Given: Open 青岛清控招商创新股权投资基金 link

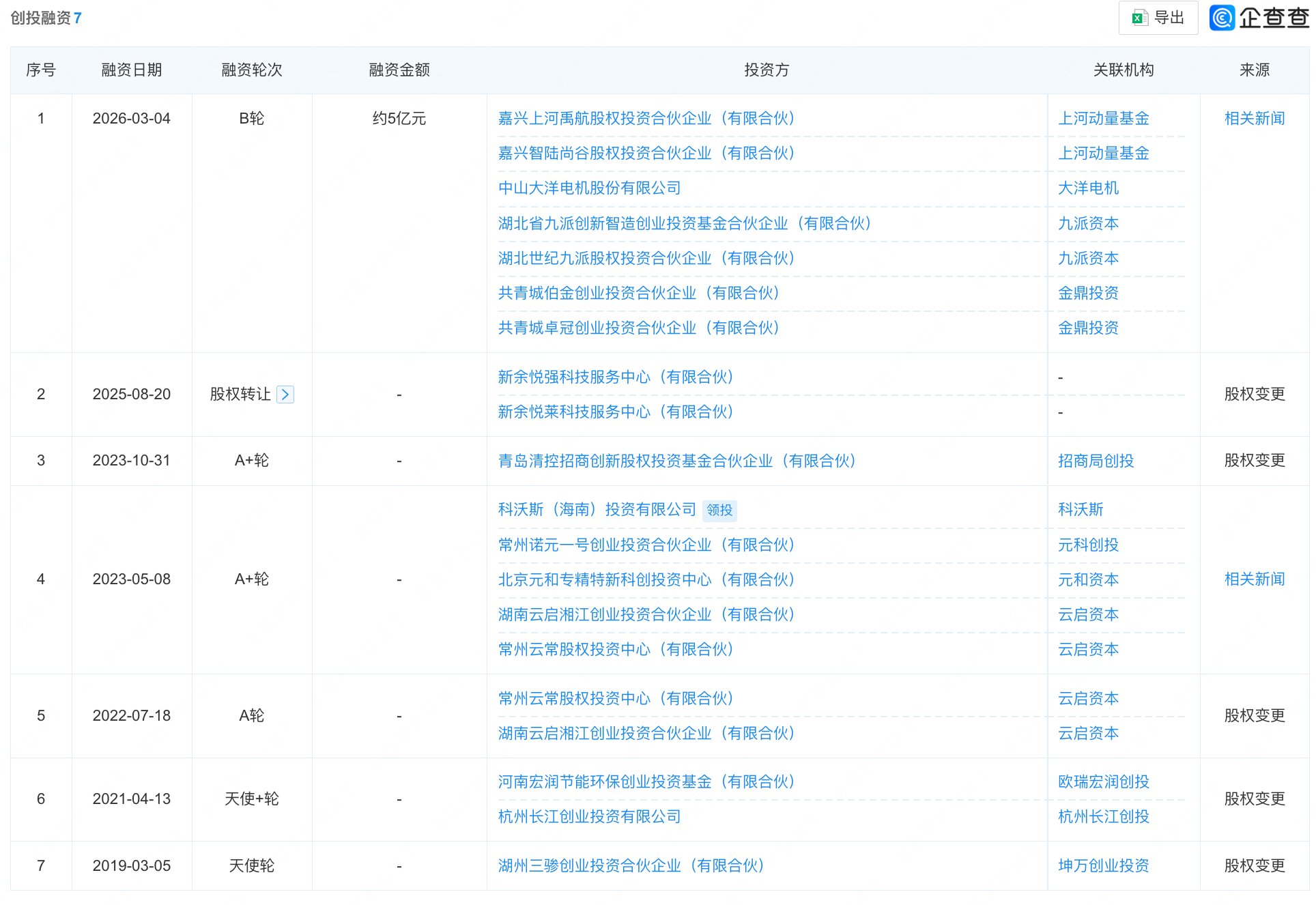Looking at the screenshot, I should click(x=677, y=461).
